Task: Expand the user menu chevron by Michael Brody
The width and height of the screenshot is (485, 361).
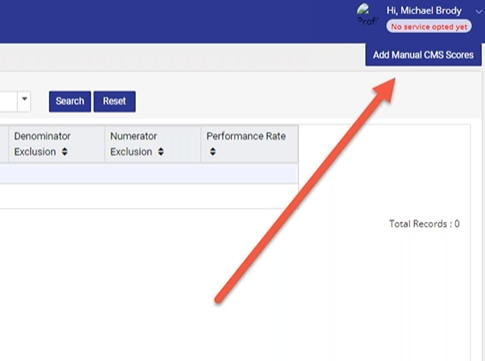Action: 479,12
